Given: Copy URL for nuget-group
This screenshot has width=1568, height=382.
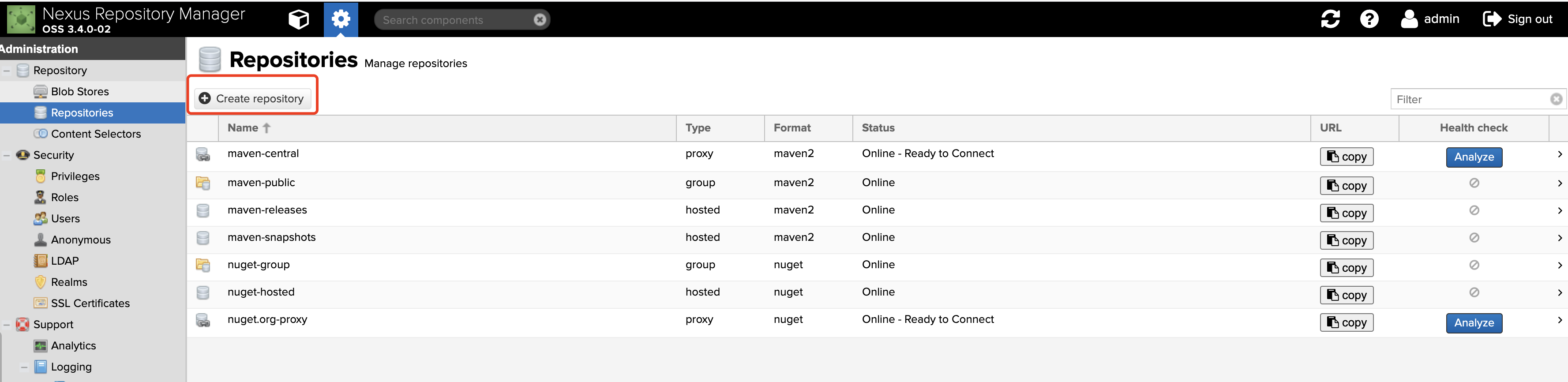Looking at the screenshot, I should click(x=1347, y=268).
